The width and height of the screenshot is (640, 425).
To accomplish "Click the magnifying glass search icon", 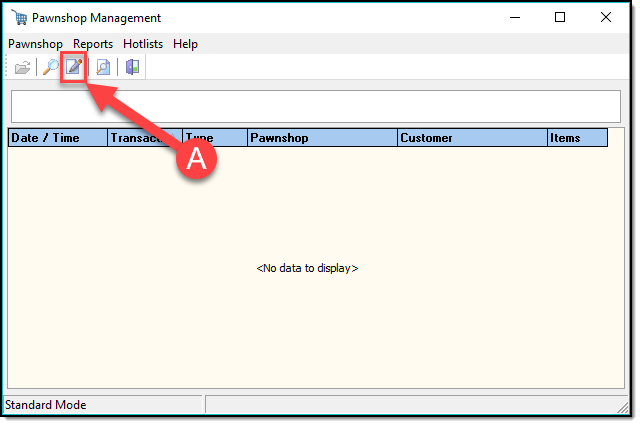I will coord(49,68).
